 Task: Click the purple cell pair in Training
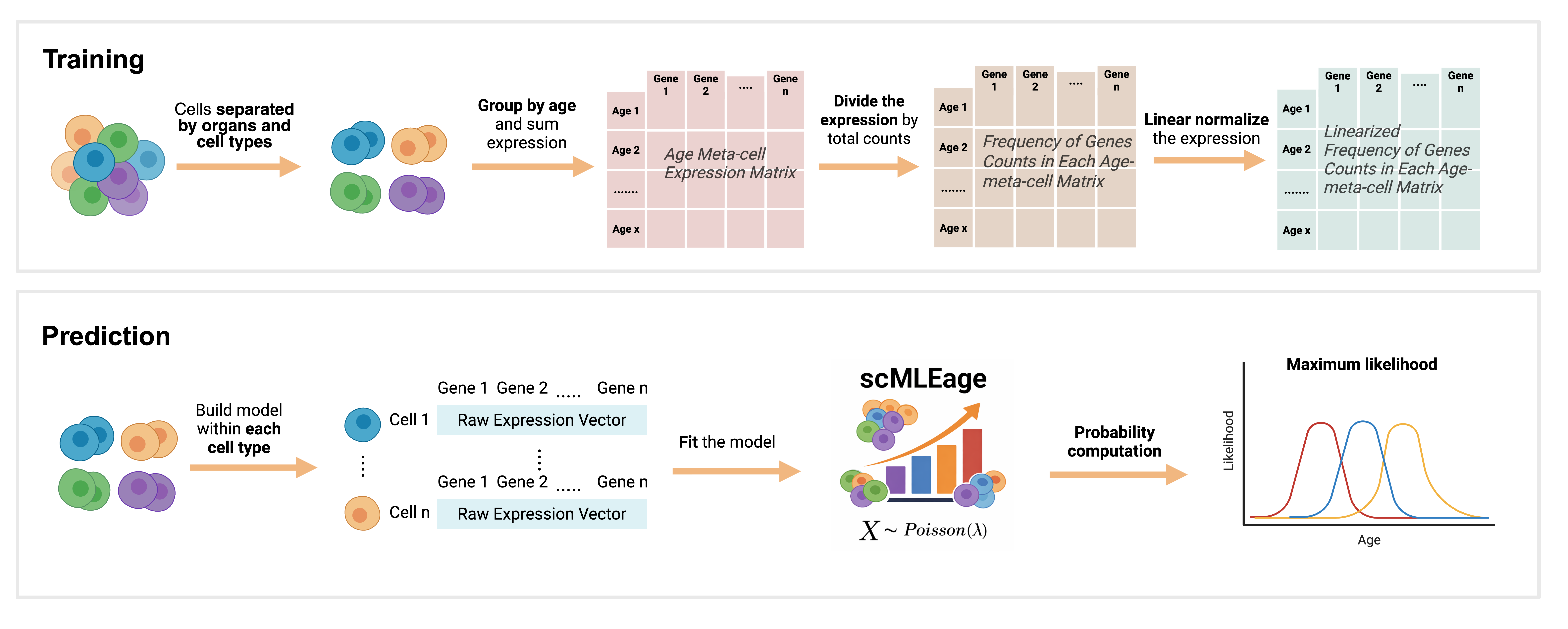[x=417, y=194]
